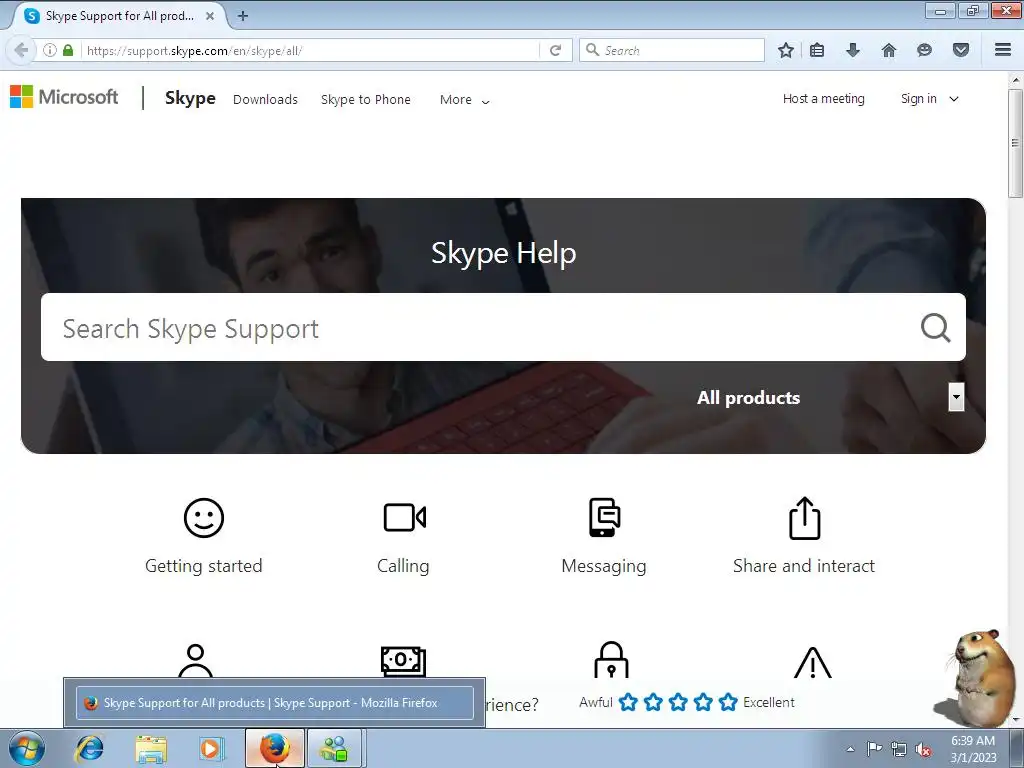
Task: Open Windows Explorer folder on taskbar
Action: [x=151, y=748]
